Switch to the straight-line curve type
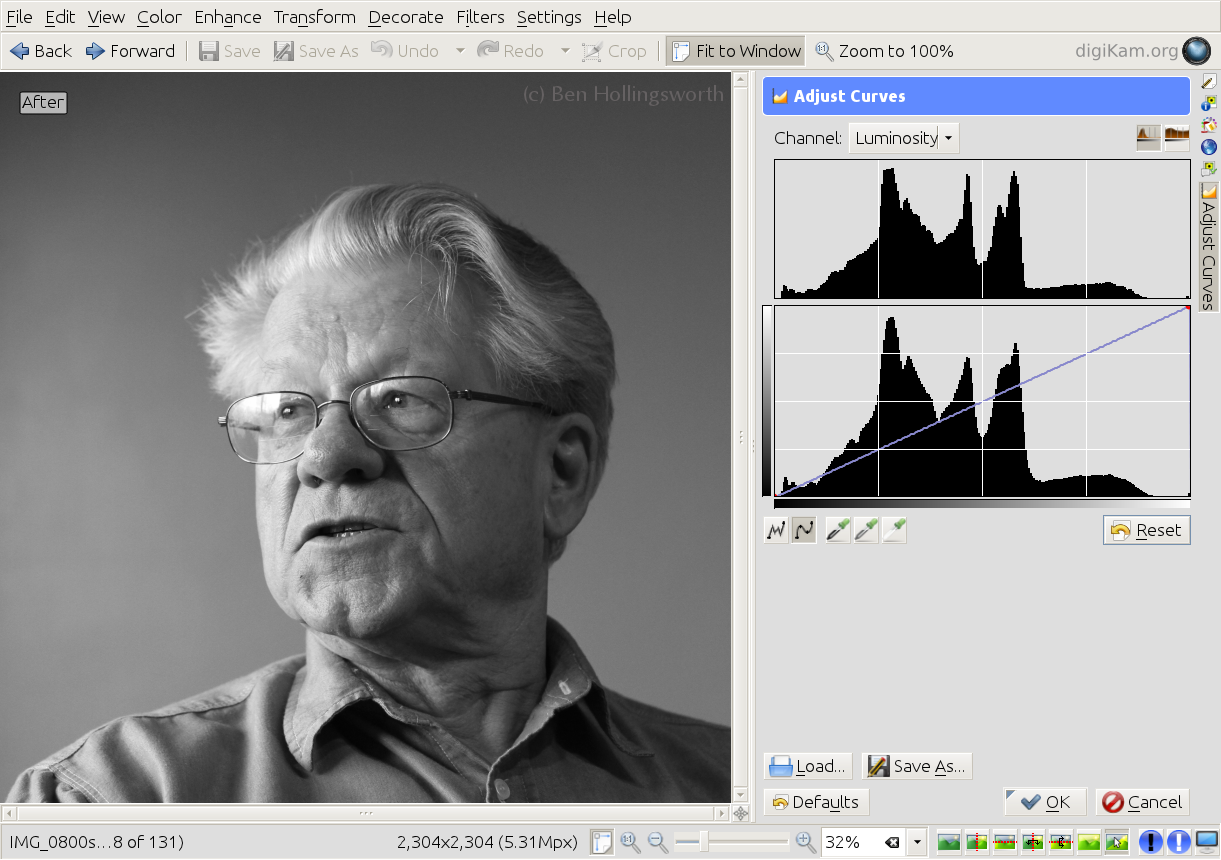The image size is (1221, 860). [x=775, y=530]
